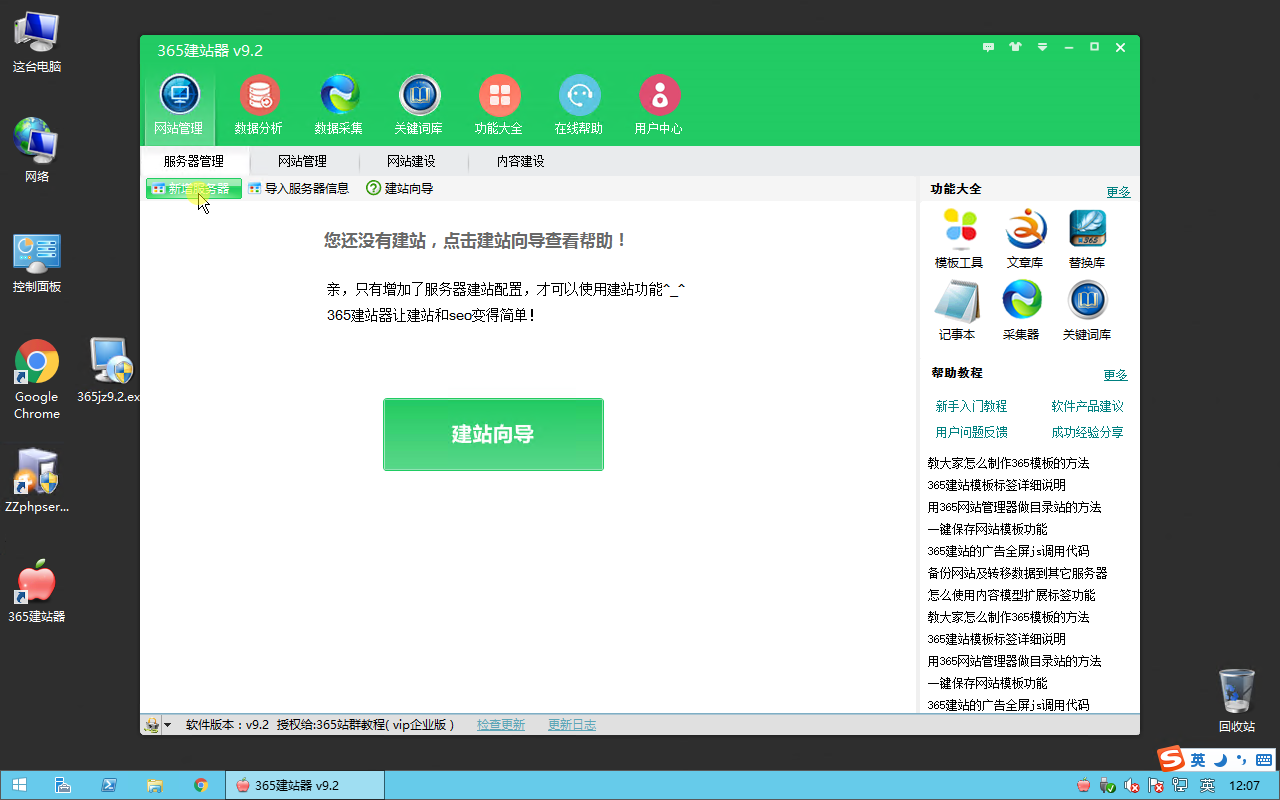Screen dimensions: 1280x800
Task: Open the title bar dropdown menu arrow
Action: (1043, 47)
